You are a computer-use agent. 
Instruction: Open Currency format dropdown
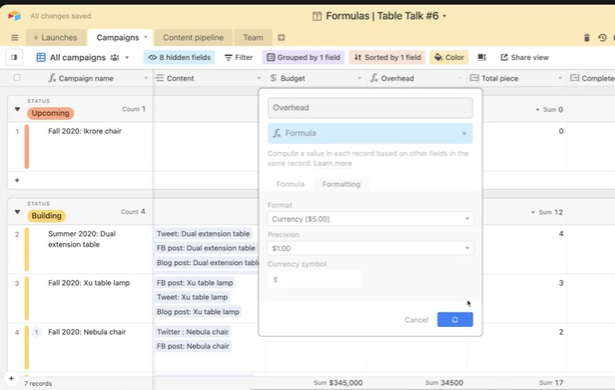tap(370, 219)
